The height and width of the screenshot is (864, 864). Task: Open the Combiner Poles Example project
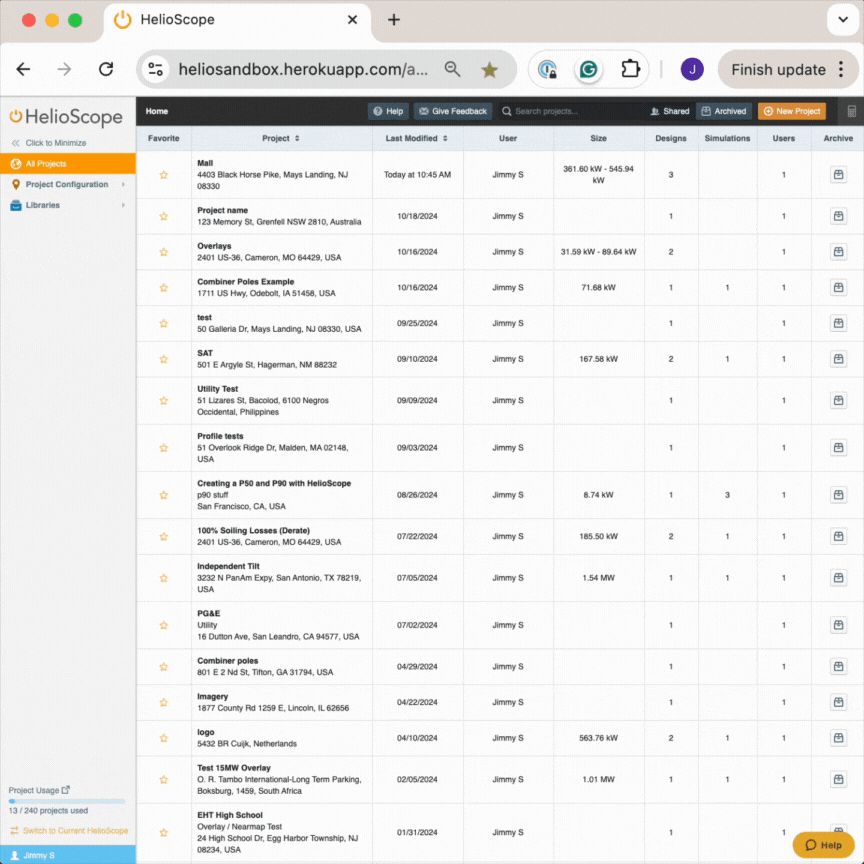[246, 282]
